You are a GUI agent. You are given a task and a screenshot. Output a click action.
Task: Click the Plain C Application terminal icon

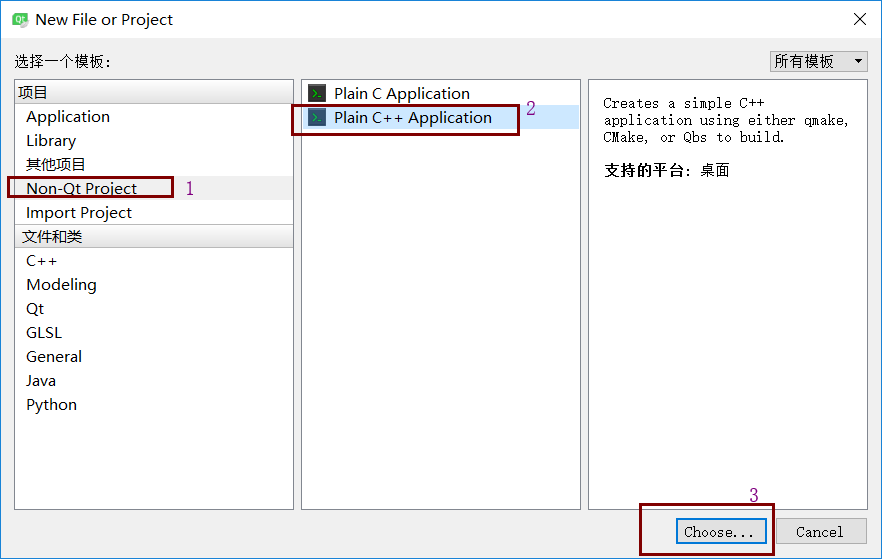[x=317, y=93]
